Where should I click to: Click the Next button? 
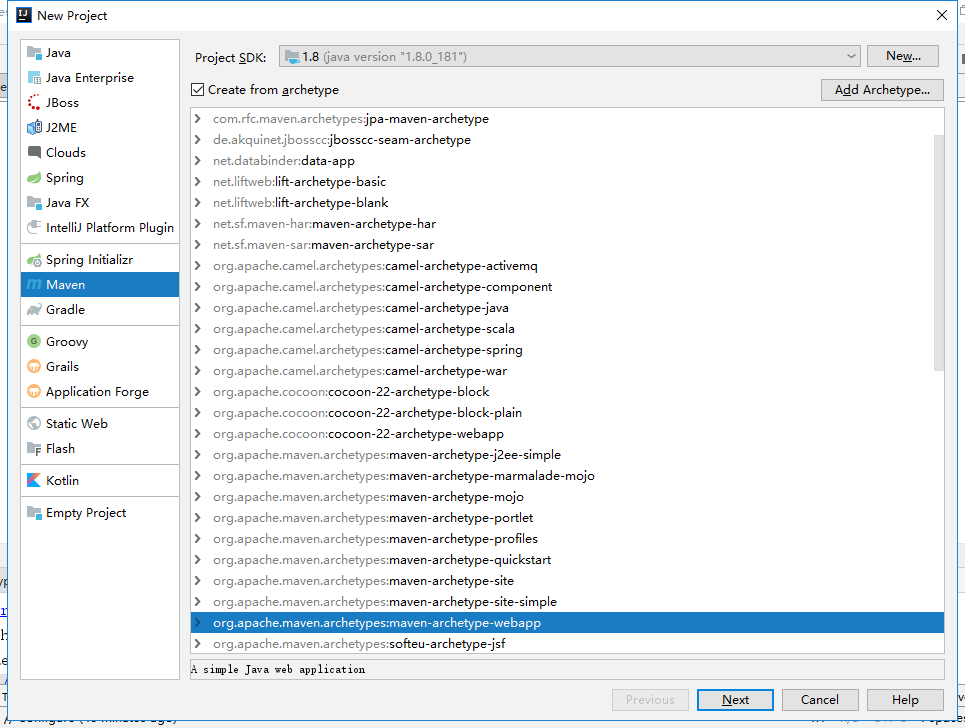pyautogui.click(x=735, y=700)
